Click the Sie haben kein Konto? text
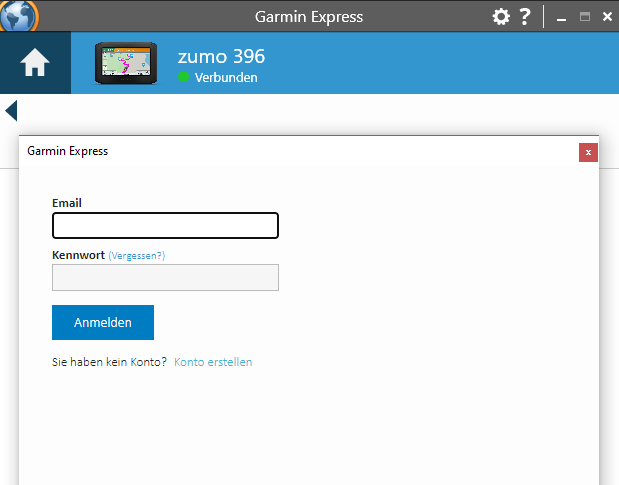 [109, 362]
